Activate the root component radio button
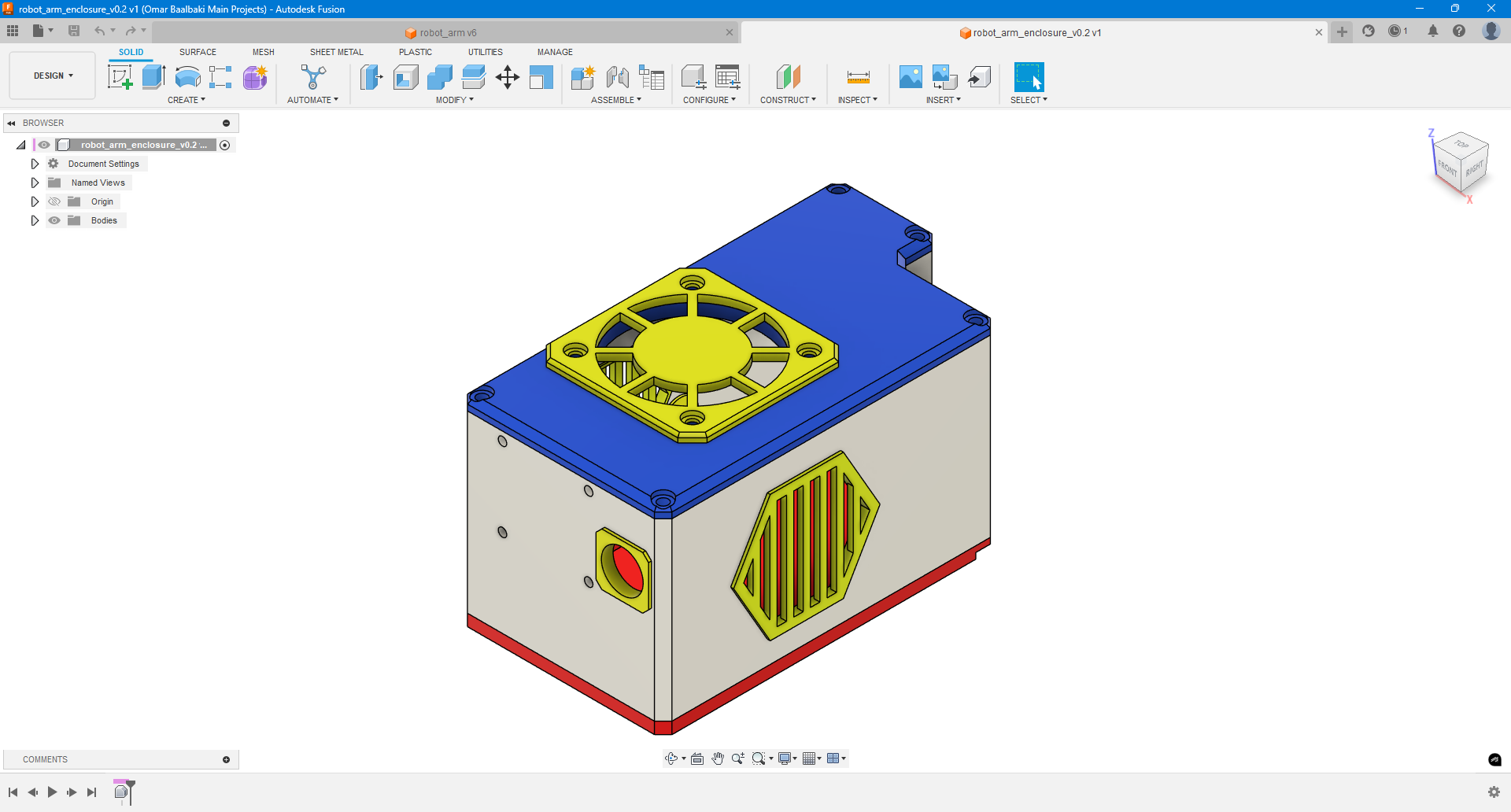The image size is (1511, 812). 225,145
